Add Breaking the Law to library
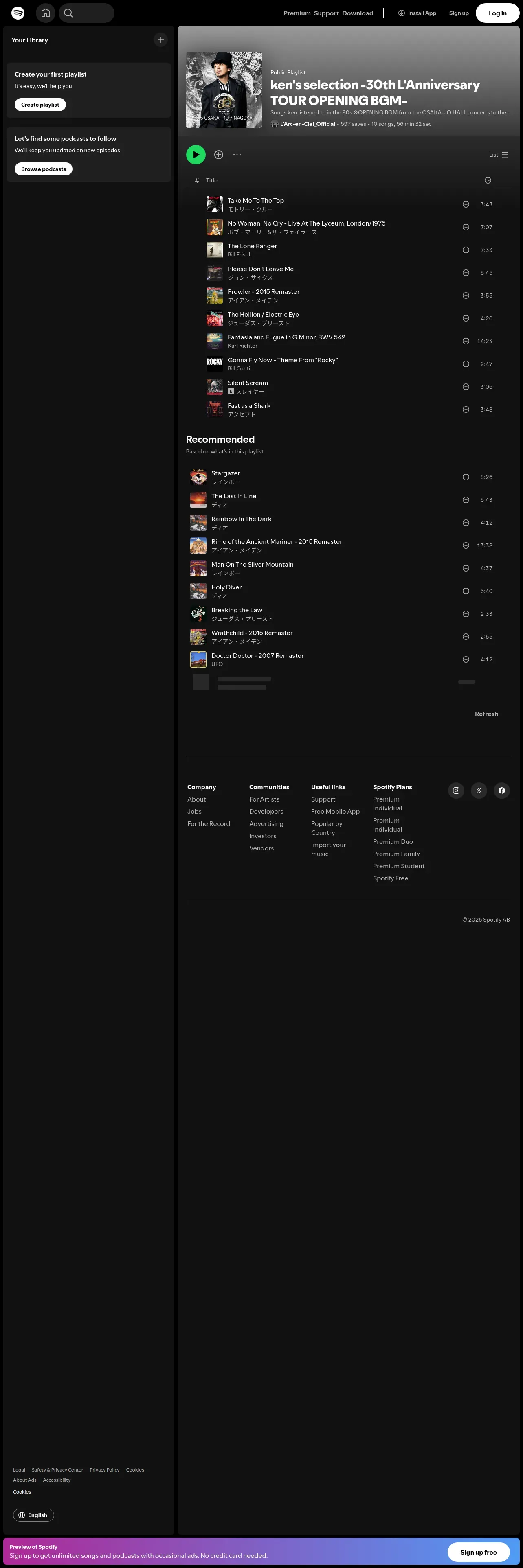The width and height of the screenshot is (523, 1568). pos(466,614)
